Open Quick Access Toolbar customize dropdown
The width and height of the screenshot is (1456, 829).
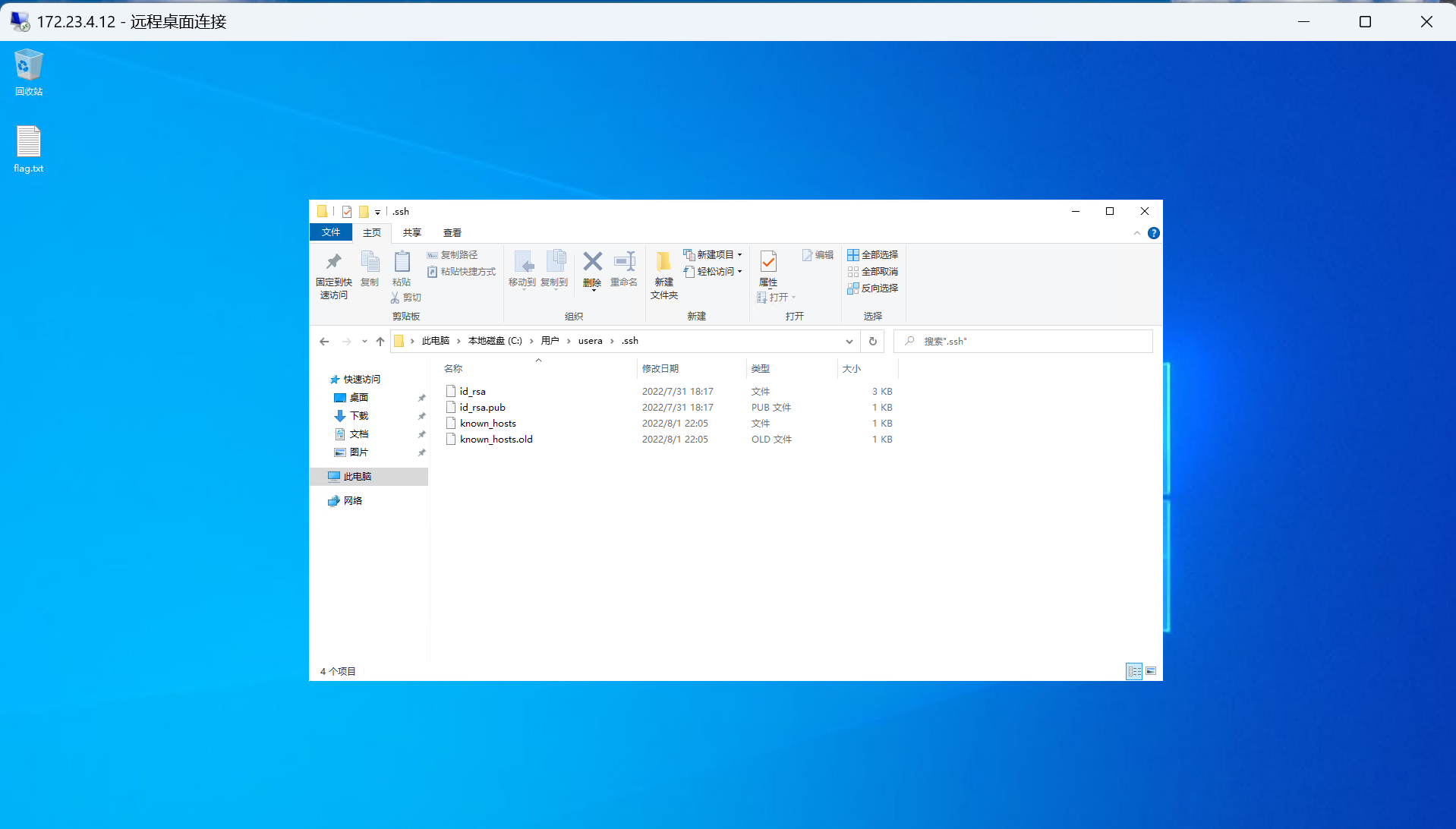click(377, 212)
